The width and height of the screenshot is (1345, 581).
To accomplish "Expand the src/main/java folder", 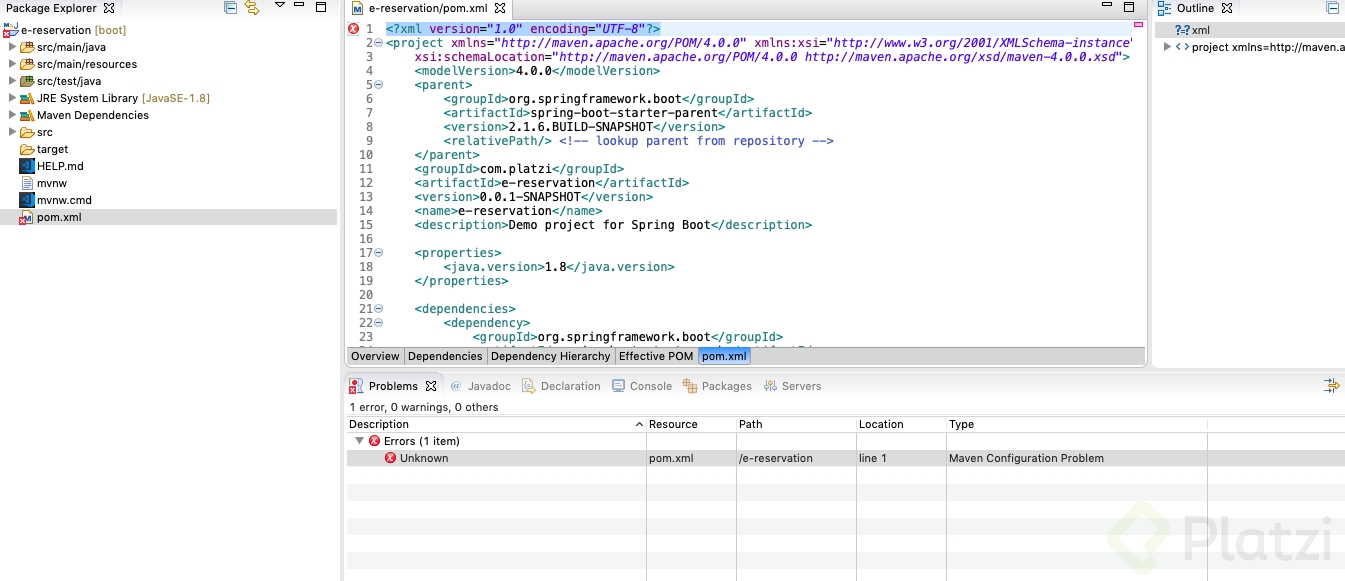I will coord(12,47).
